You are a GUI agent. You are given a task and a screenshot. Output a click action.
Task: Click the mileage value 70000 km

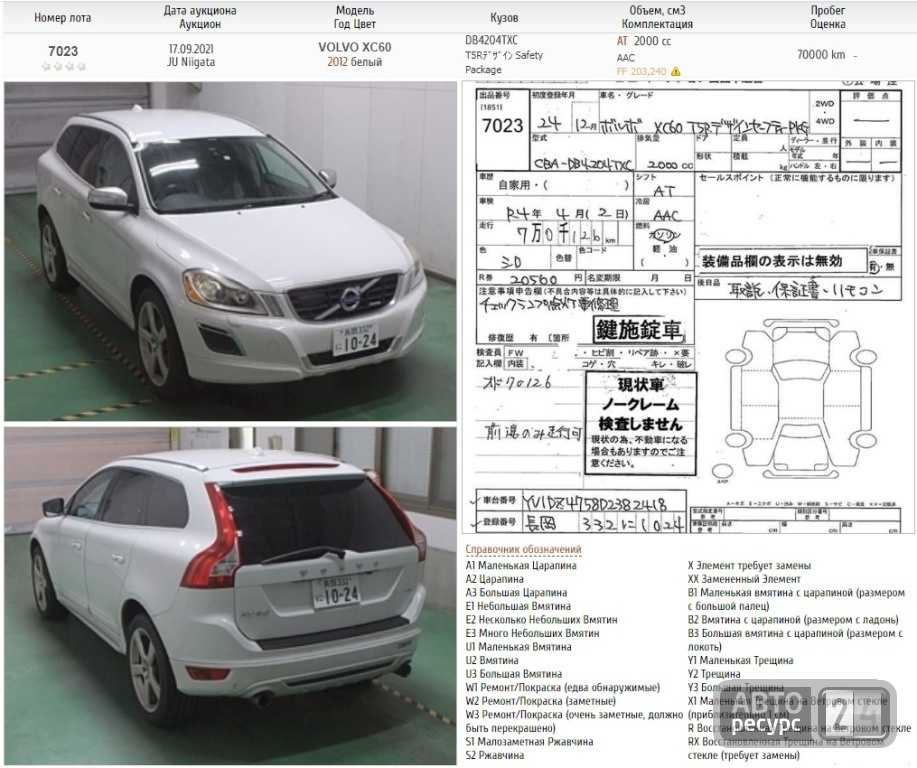tap(821, 54)
